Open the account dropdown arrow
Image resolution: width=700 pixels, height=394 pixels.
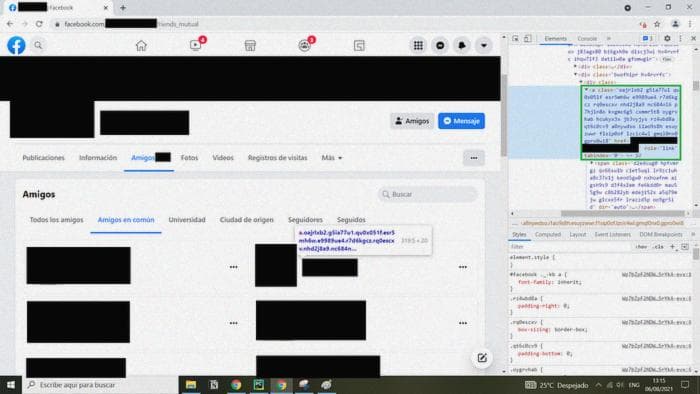[x=483, y=45]
